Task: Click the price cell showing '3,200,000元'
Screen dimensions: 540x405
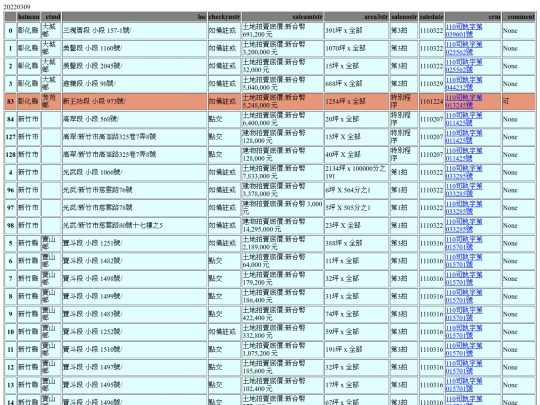Action: click(x=282, y=48)
